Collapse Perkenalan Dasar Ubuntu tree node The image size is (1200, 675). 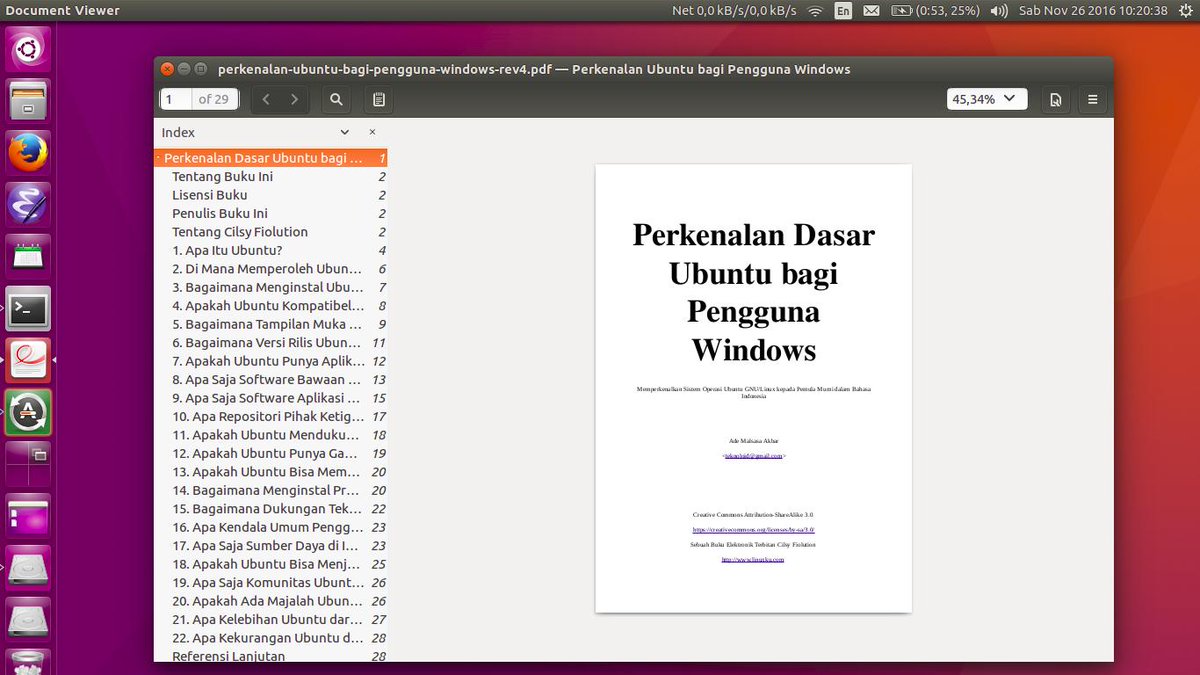[x=158, y=158]
